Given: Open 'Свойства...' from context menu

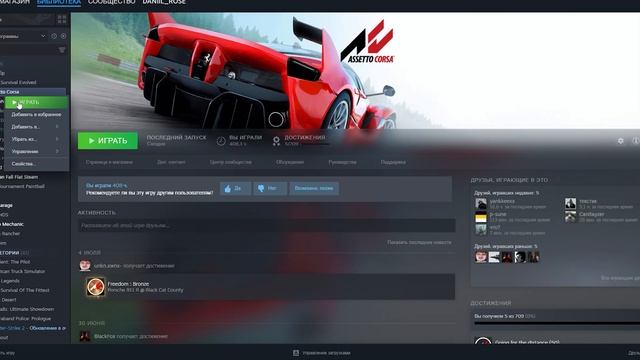Looking at the screenshot, I should click(36, 164).
